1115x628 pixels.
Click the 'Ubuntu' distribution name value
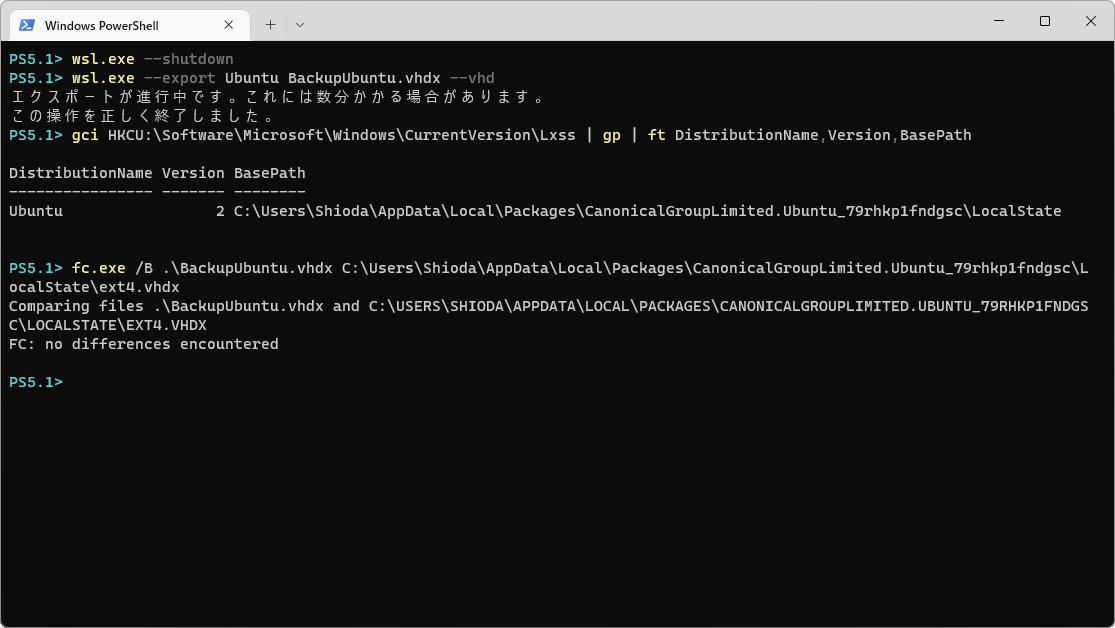[36, 211]
